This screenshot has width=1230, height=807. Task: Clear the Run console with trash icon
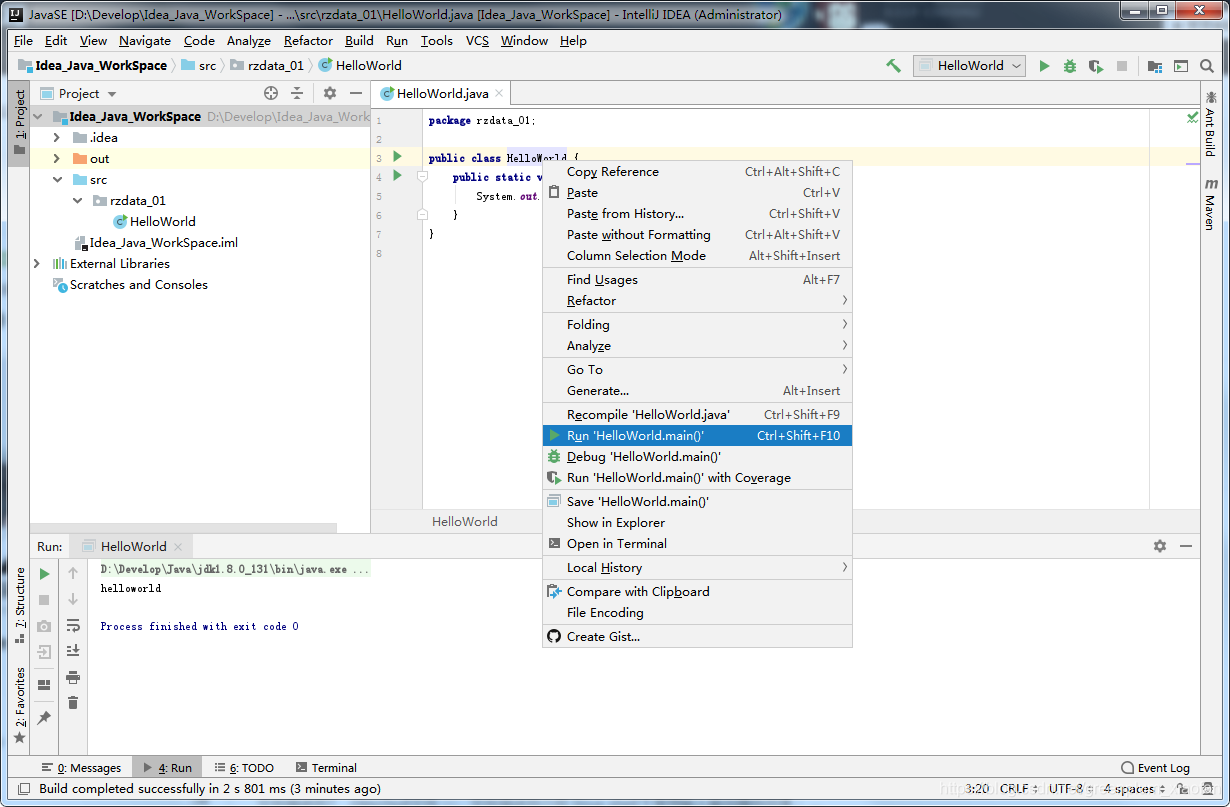73,703
